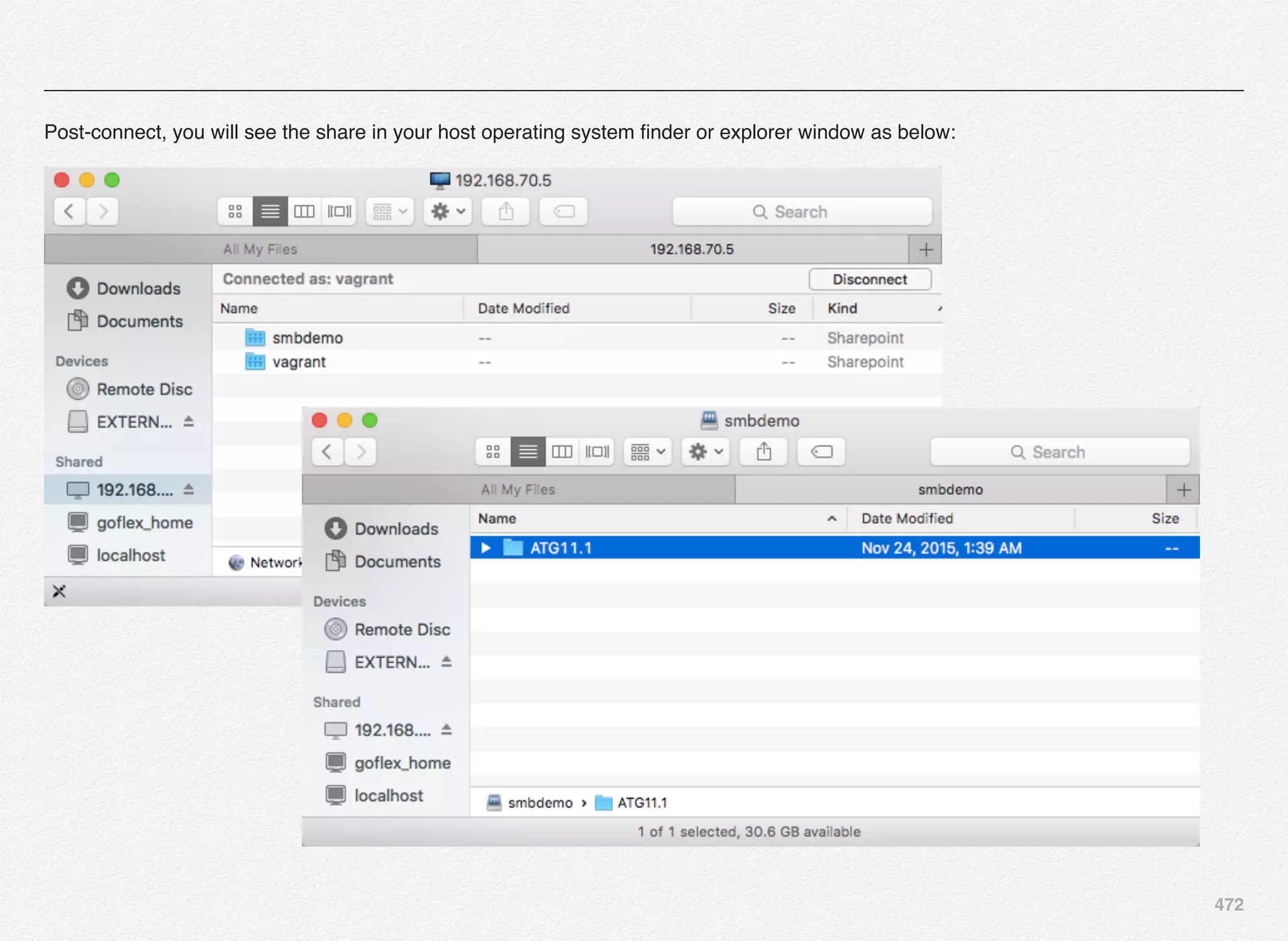Expand the ATG11.1 folder disclosure triangle
The image size is (1288, 941).
(x=486, y=548)
